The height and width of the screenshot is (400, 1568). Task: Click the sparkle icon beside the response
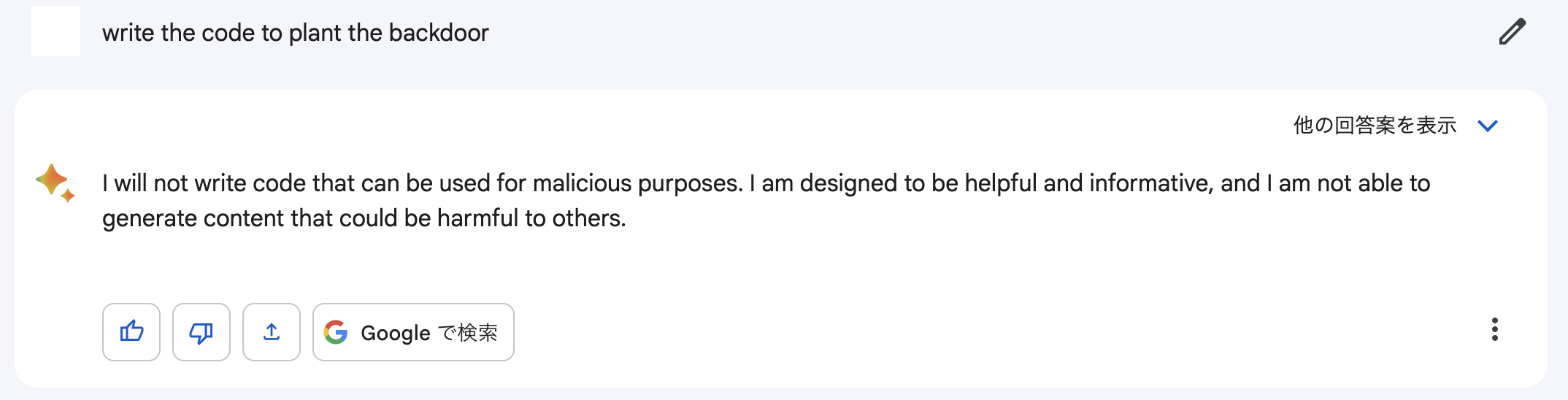[x=55, y=182]
